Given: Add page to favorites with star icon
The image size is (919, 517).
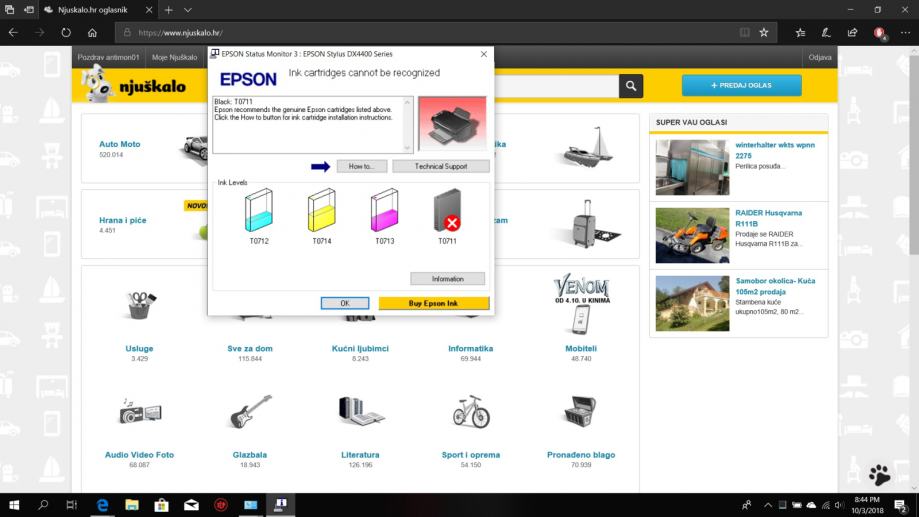Looking at the screenshot, I should click(764, 33).
